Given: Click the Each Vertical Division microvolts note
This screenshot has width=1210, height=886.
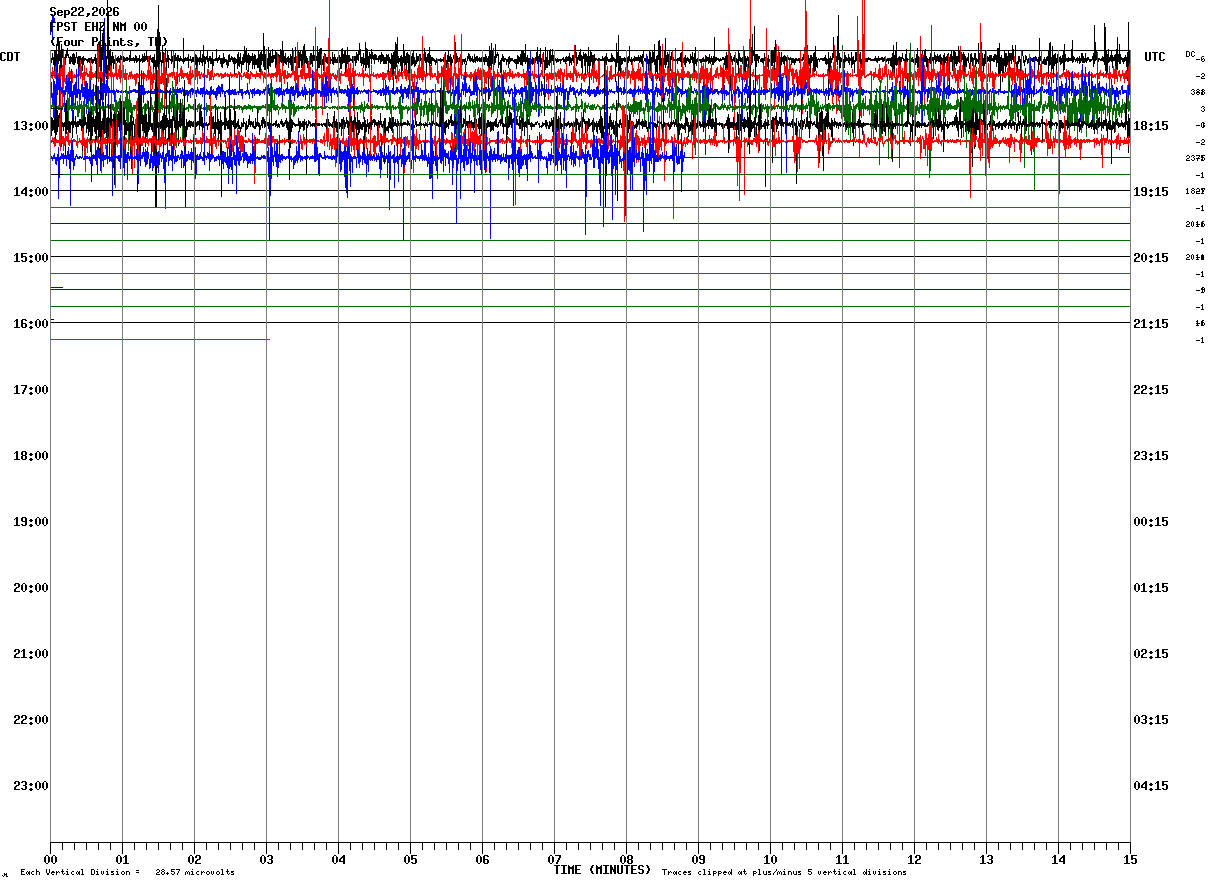Looking at the screenshot, I should click(127, 873).
